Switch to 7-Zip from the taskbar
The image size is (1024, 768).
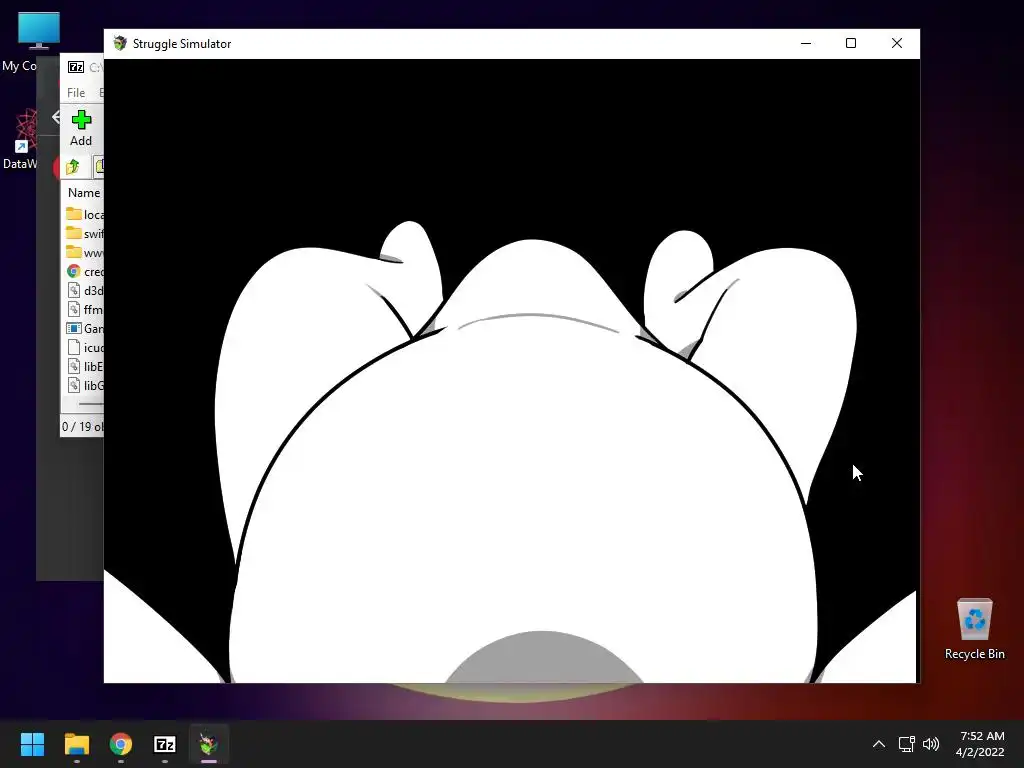[x=165, y=744]
